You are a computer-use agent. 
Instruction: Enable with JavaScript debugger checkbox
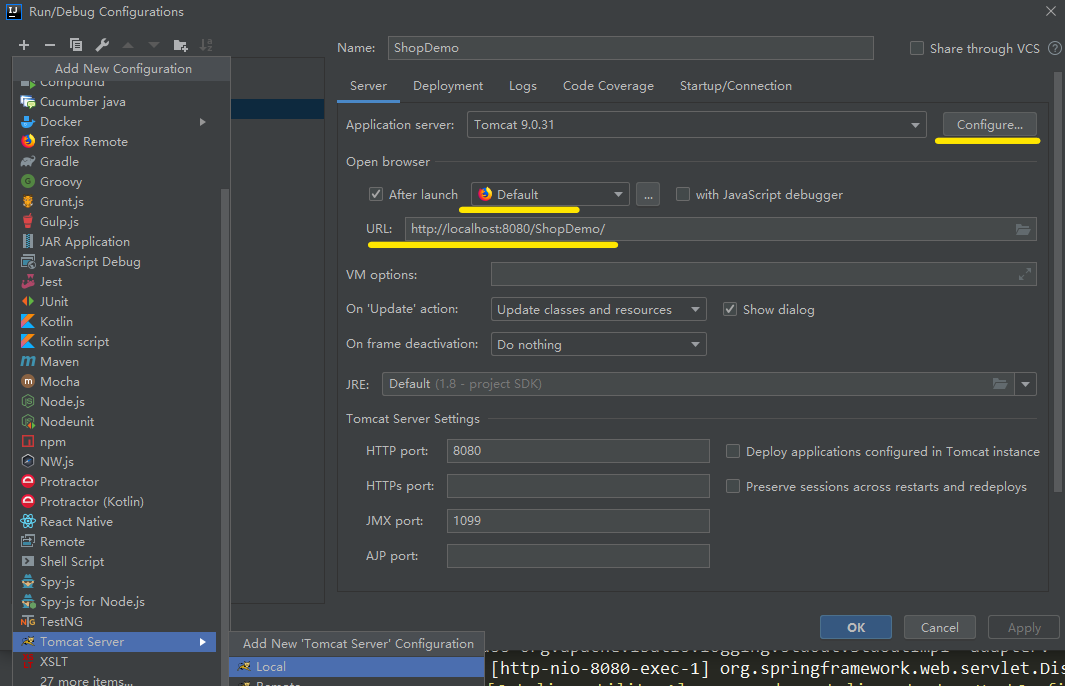(x=683, y=194)
